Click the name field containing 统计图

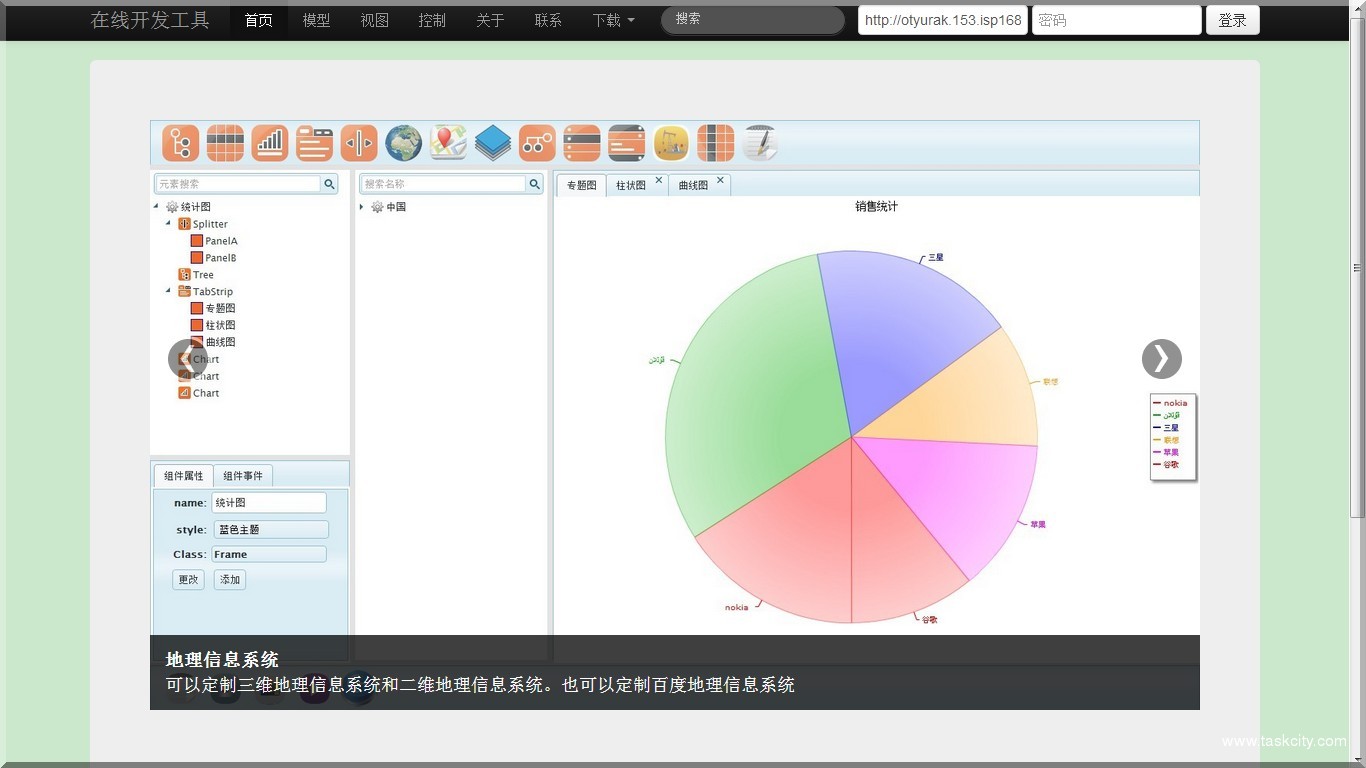click(x=269, y=503)
